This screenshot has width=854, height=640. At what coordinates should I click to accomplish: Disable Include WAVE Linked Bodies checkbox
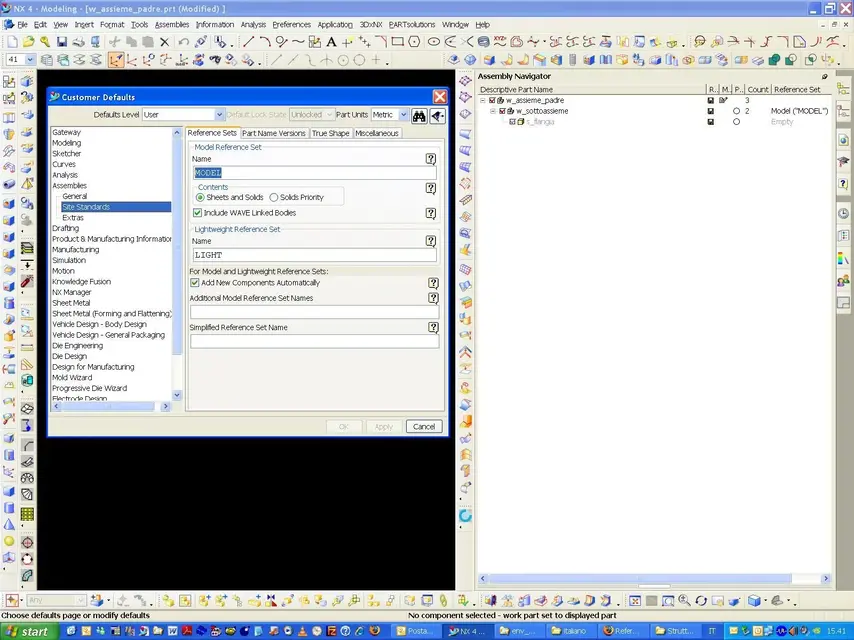coord(197,213)
